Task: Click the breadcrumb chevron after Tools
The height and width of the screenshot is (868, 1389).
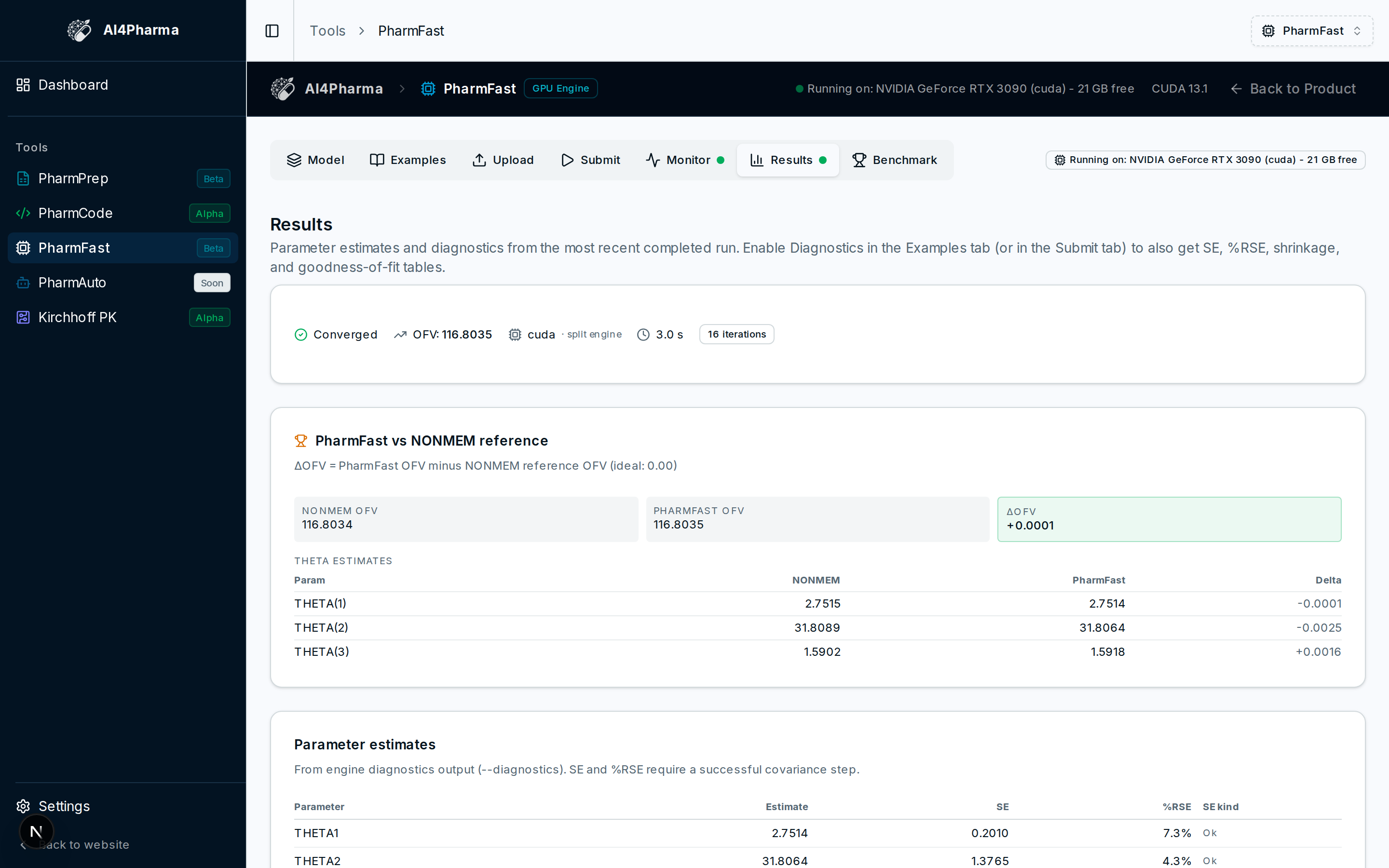Action: tap(362, 31)
